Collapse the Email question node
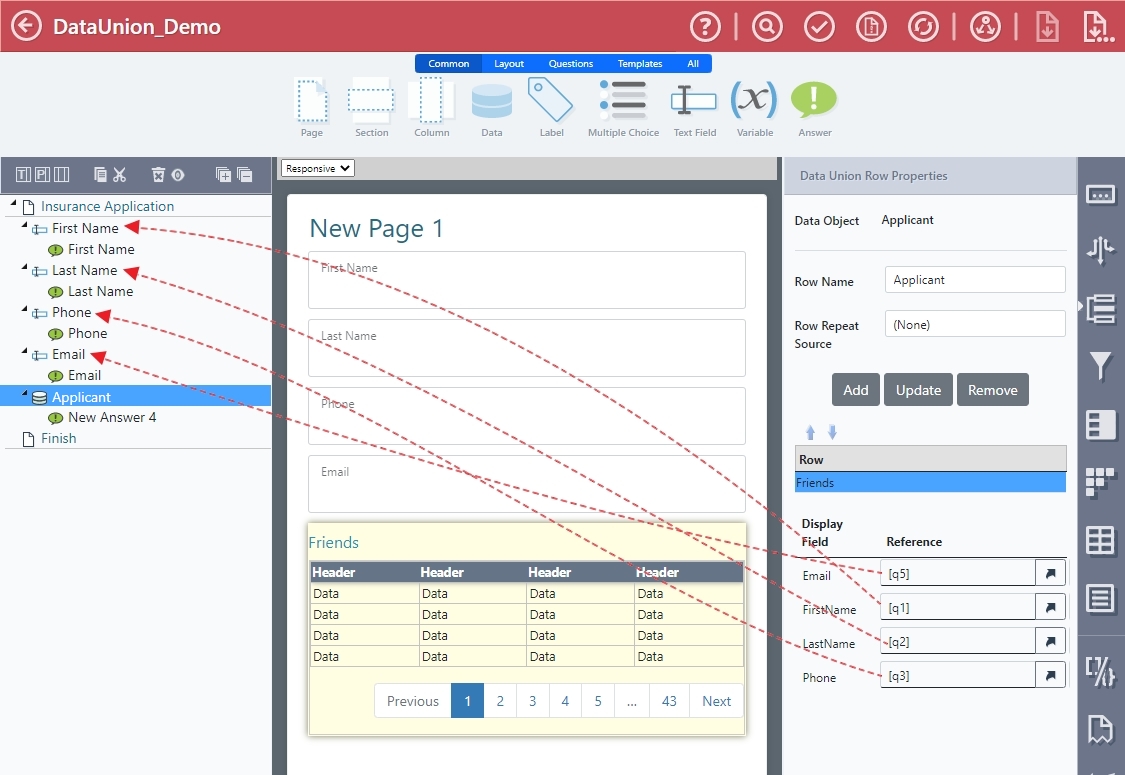Image resolution: width=1125 pixels, height=775 pixels. [x=24, y=352]
